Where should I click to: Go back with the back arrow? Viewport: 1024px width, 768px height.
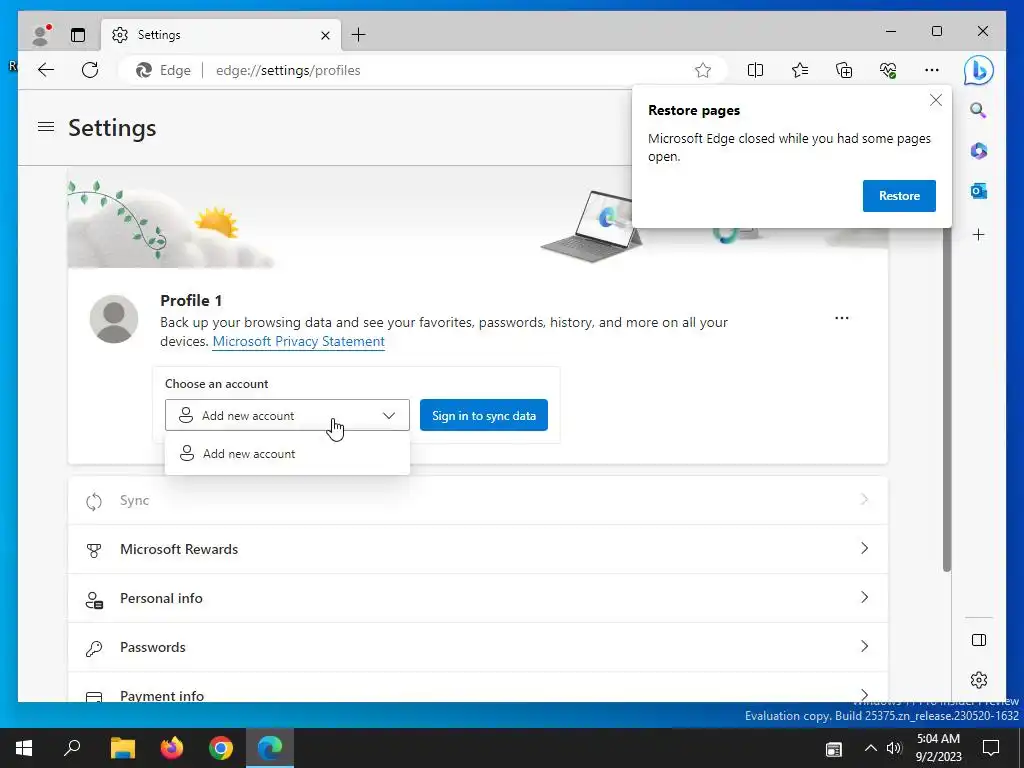46,70
